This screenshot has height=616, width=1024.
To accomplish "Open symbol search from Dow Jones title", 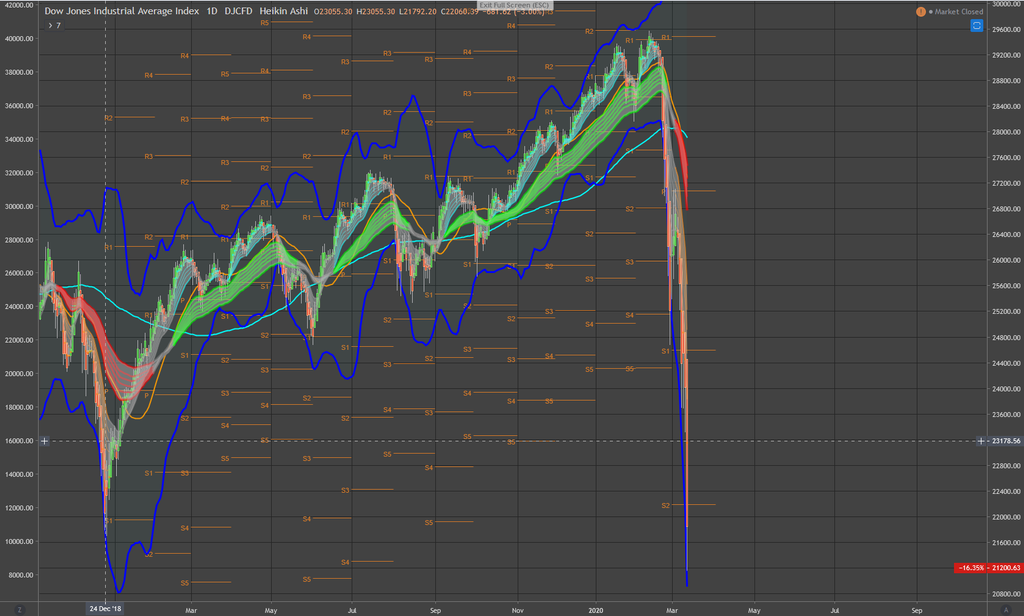I will pyautogui.click(x=121, y=11).
